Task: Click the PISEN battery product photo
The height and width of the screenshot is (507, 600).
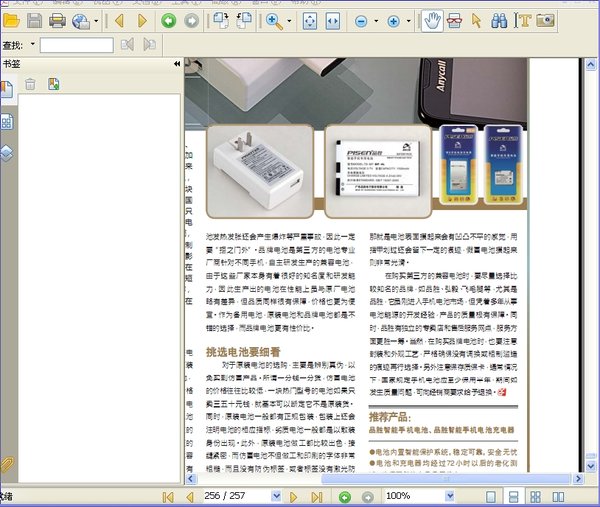Action: point(378,171)
